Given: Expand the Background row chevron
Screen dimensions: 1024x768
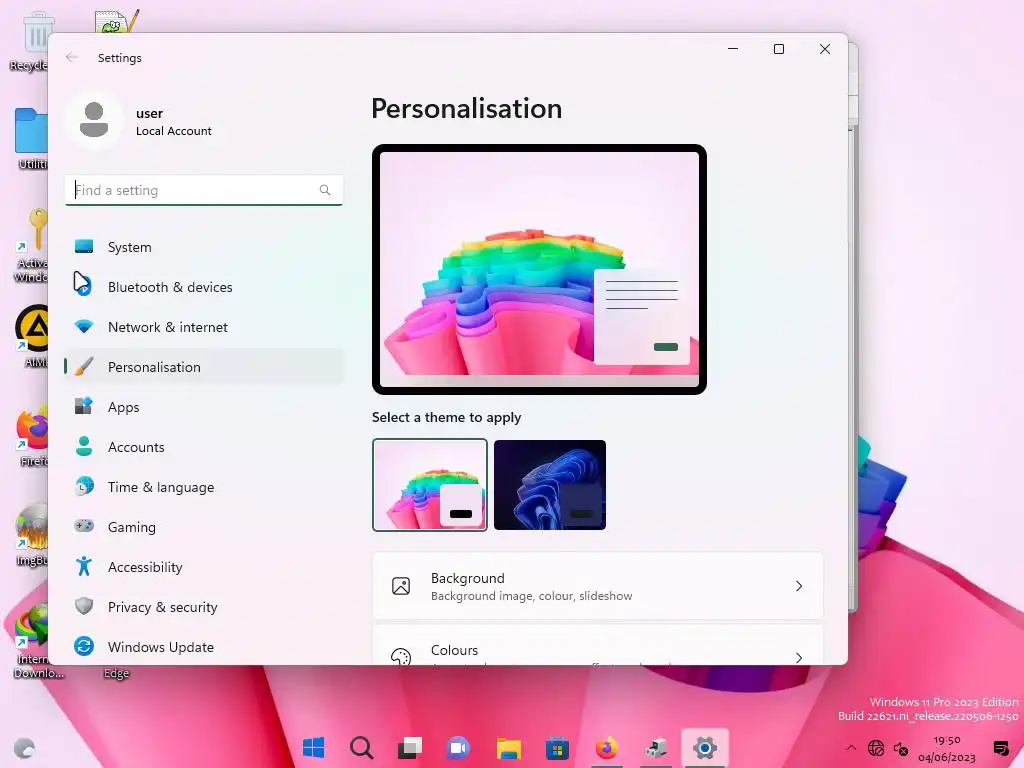Looking at the screenshot, I should [x=799, y=586].
